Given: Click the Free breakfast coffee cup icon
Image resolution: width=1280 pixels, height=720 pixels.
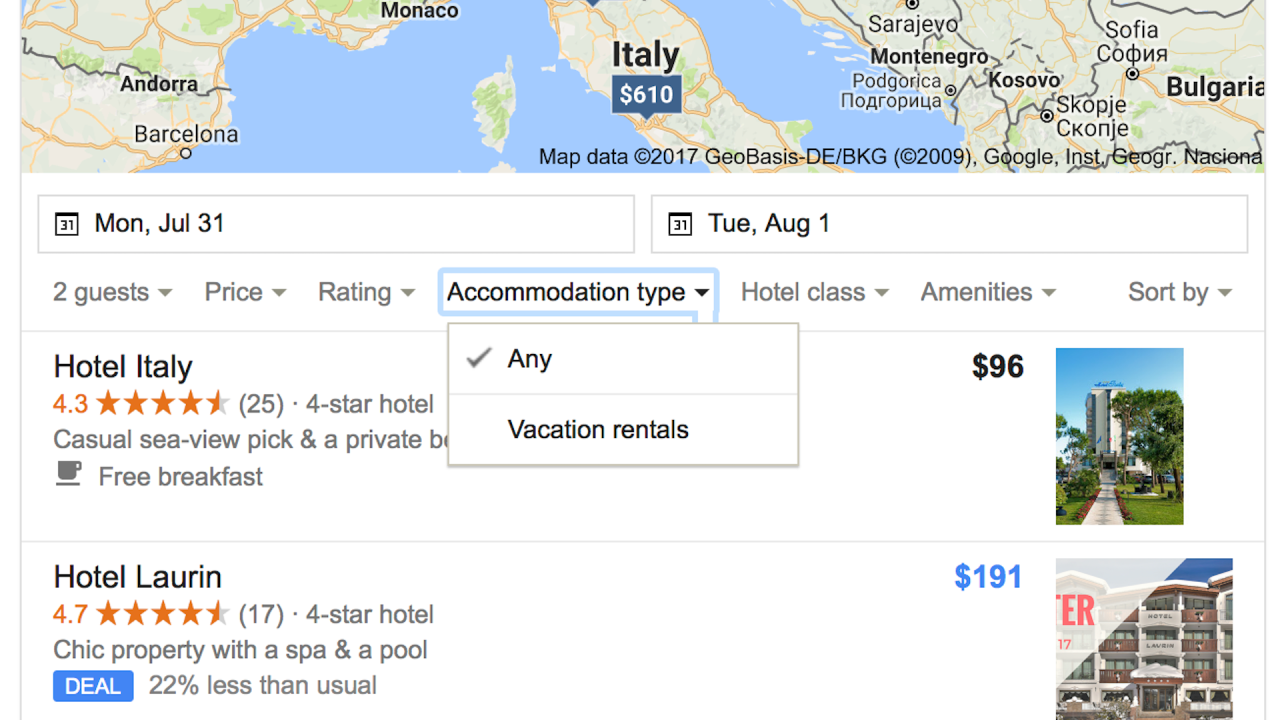Looking at the screenshot, I should [x=68, y=474].
